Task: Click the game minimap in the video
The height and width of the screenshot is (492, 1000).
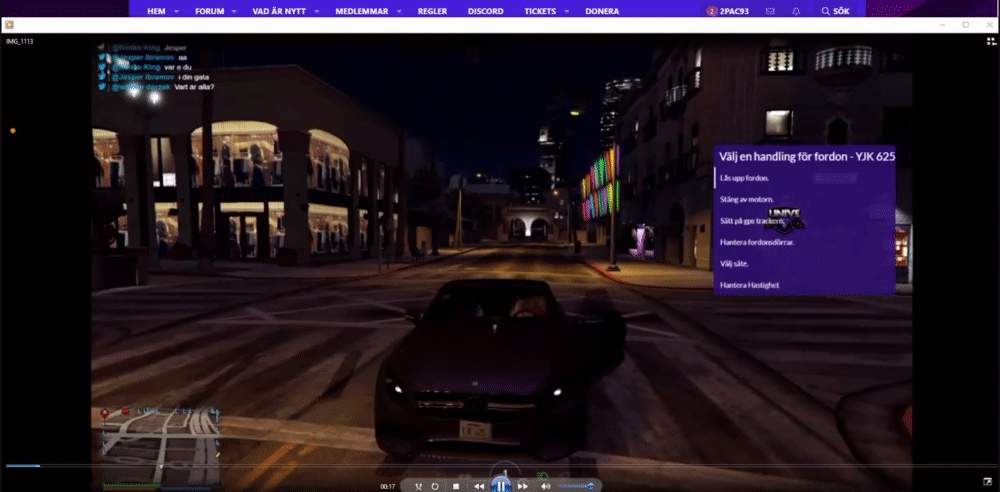Action: 159,447
